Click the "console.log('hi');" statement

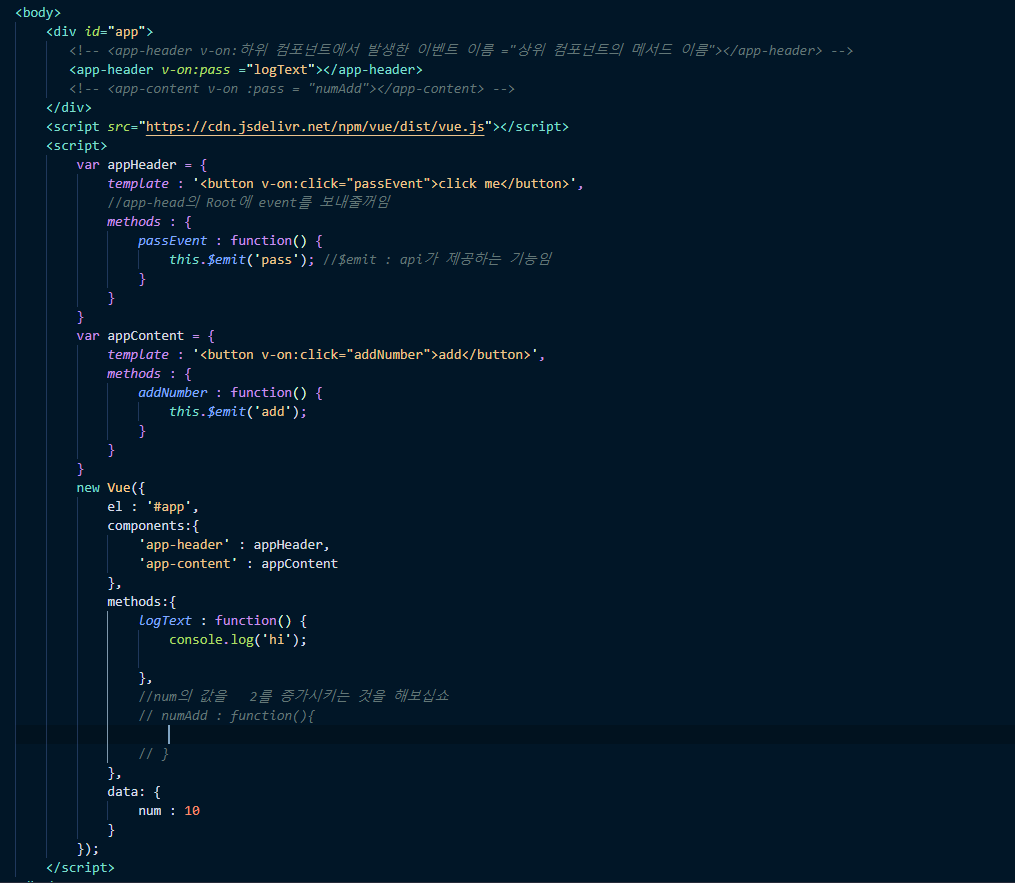coord(238,640)
